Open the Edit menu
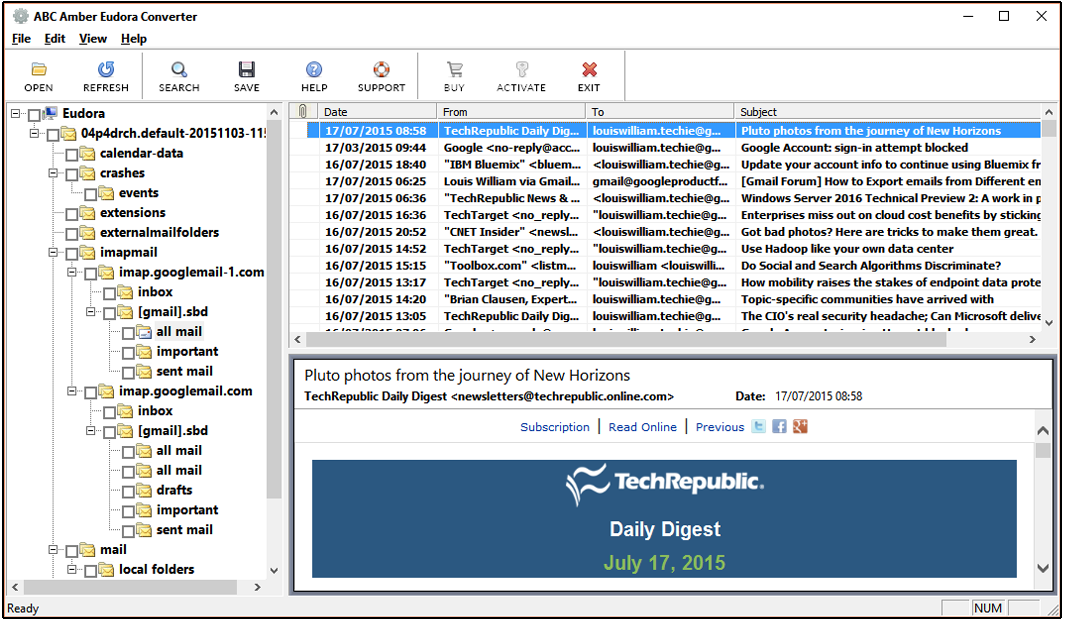 (x=55, y=39)
